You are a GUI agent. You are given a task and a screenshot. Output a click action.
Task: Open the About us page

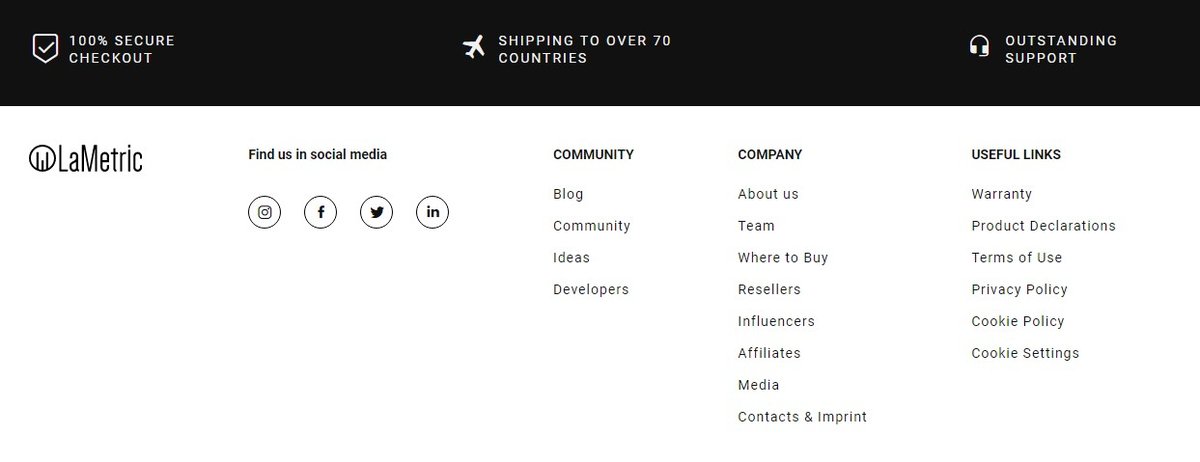pos(768,194)
